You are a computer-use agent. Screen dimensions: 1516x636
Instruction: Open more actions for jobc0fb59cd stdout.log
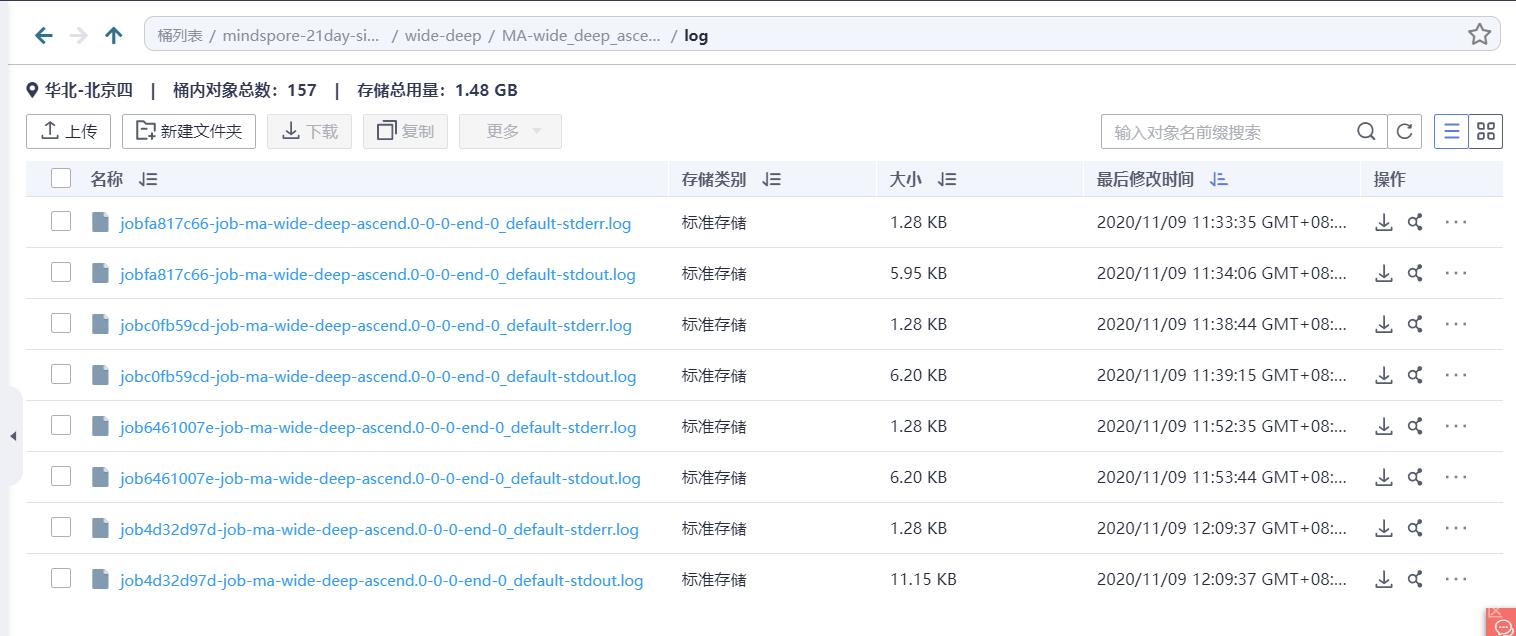point(1456,376)
